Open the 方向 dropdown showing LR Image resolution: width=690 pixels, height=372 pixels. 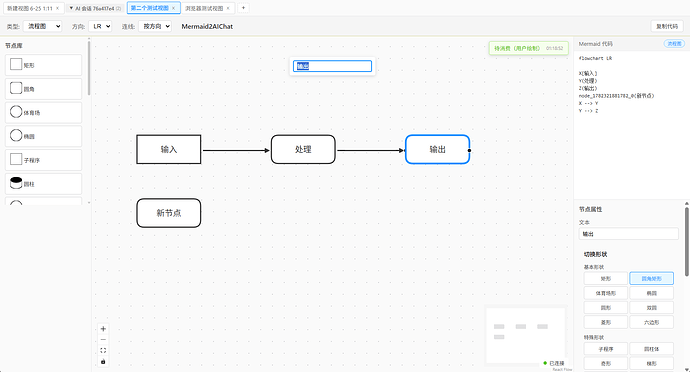pyautogui.click(x=100, y=26)
